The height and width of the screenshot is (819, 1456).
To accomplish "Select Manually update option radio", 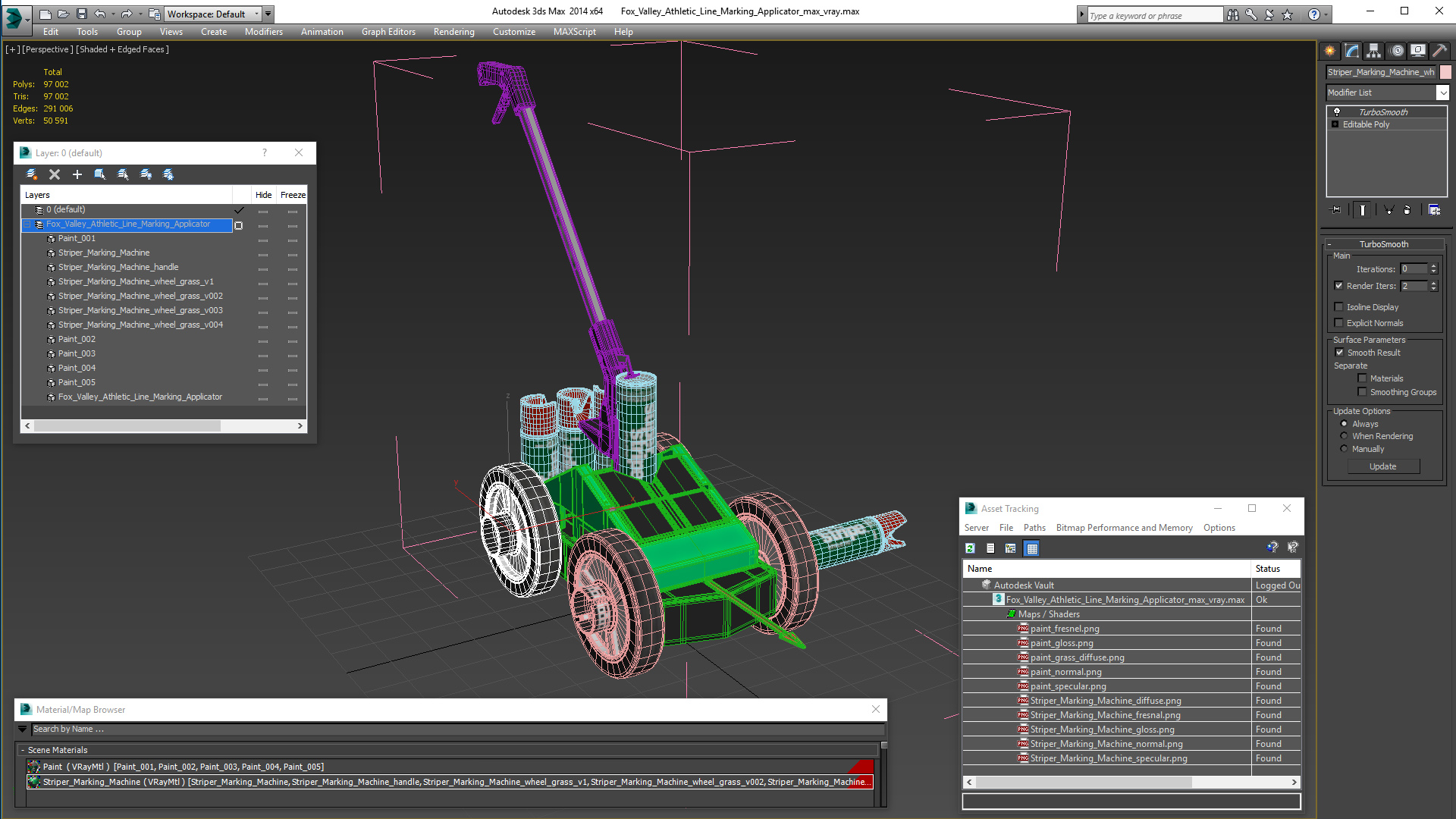I will (x=1344, y=449).
